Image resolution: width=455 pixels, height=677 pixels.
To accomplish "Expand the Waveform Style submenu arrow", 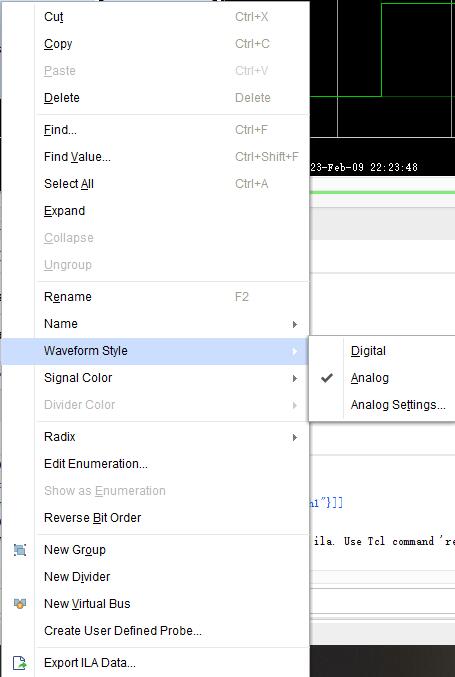I will click(295, 351).
